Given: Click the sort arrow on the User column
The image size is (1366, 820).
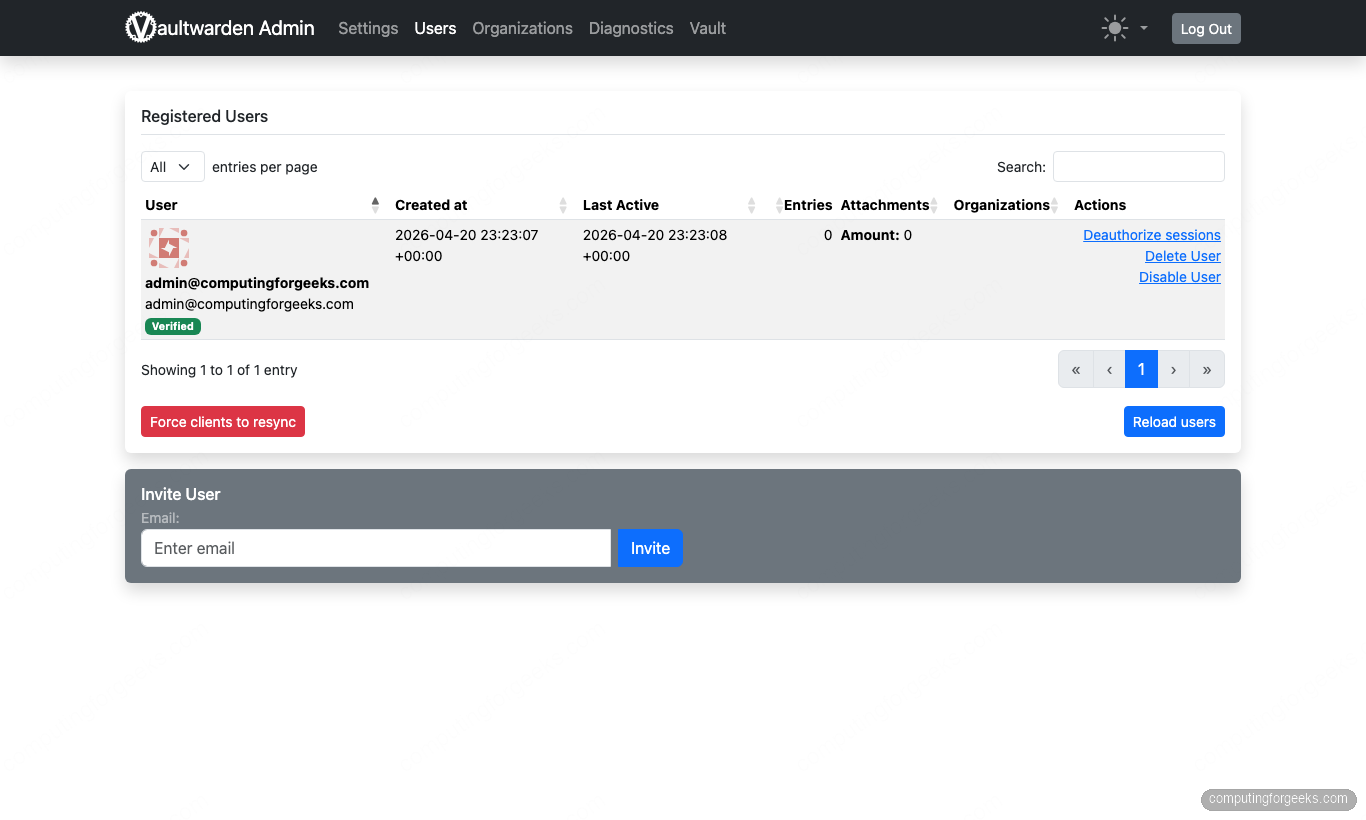Looking at the screenshot, I should point(375,204).
